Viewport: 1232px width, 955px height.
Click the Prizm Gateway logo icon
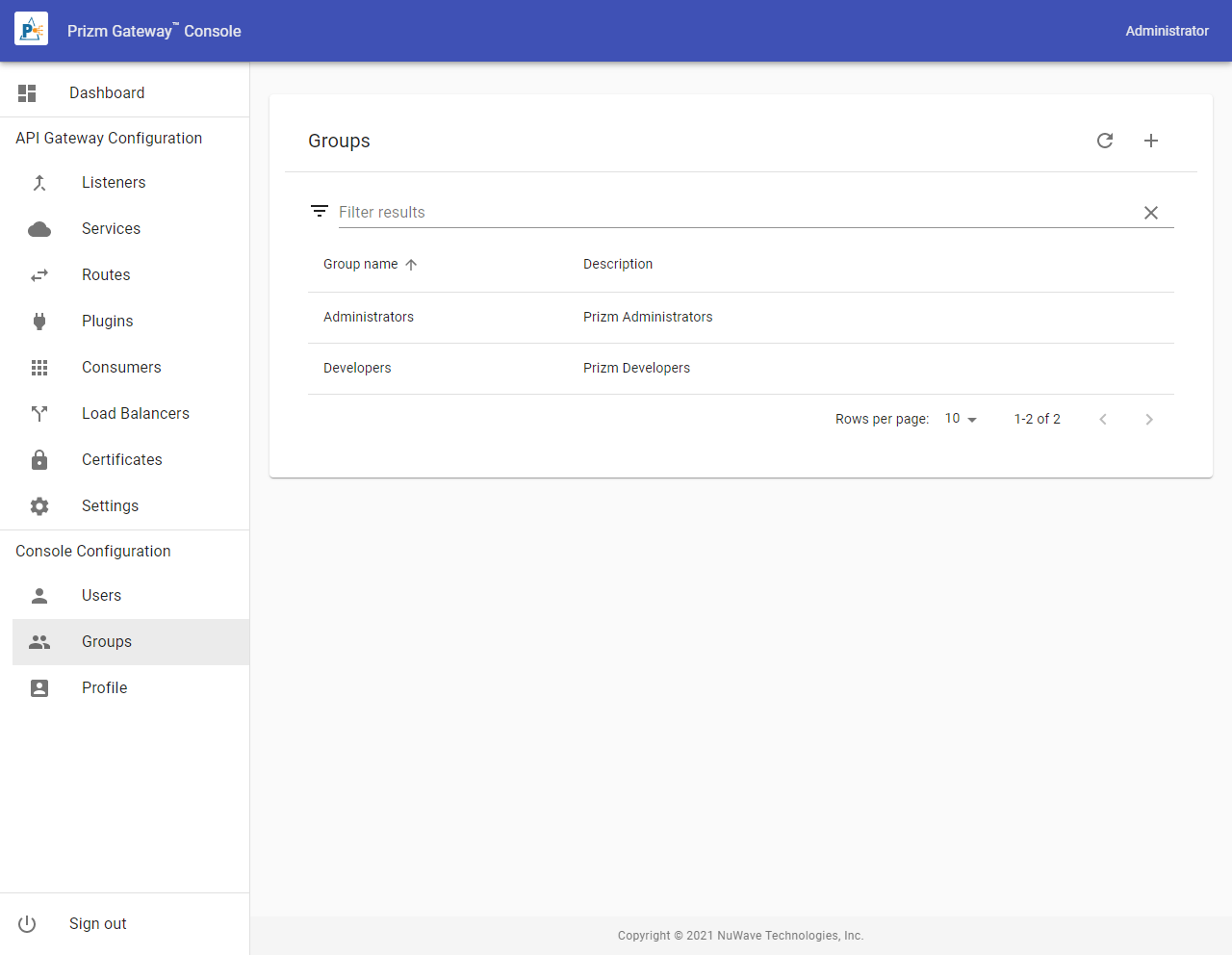(31, 31)
